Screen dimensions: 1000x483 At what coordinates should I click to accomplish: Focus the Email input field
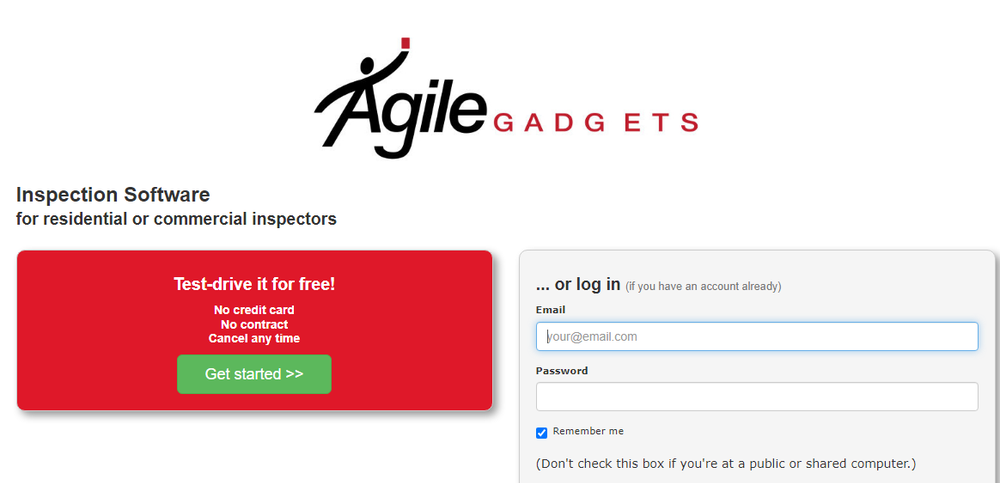click(757, 337)
